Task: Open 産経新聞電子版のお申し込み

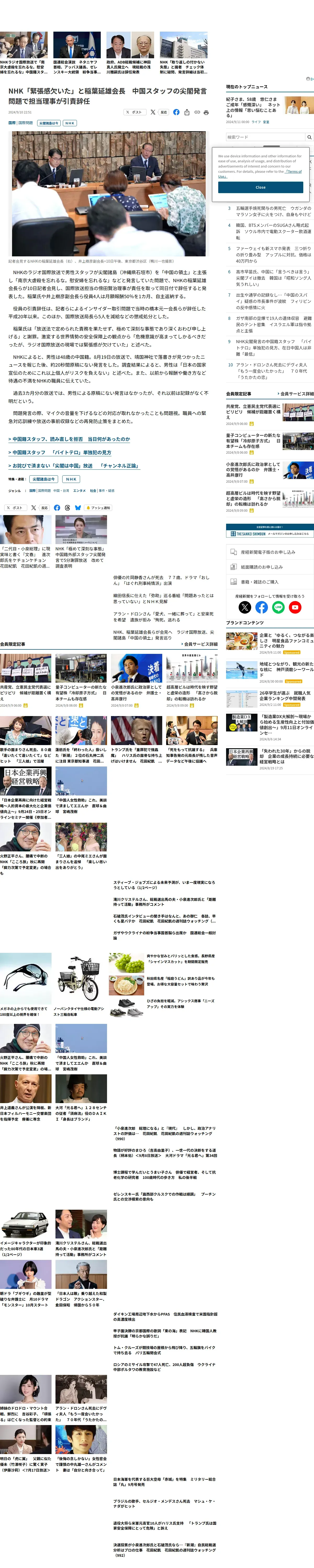Action: click(x=270, y=552)
